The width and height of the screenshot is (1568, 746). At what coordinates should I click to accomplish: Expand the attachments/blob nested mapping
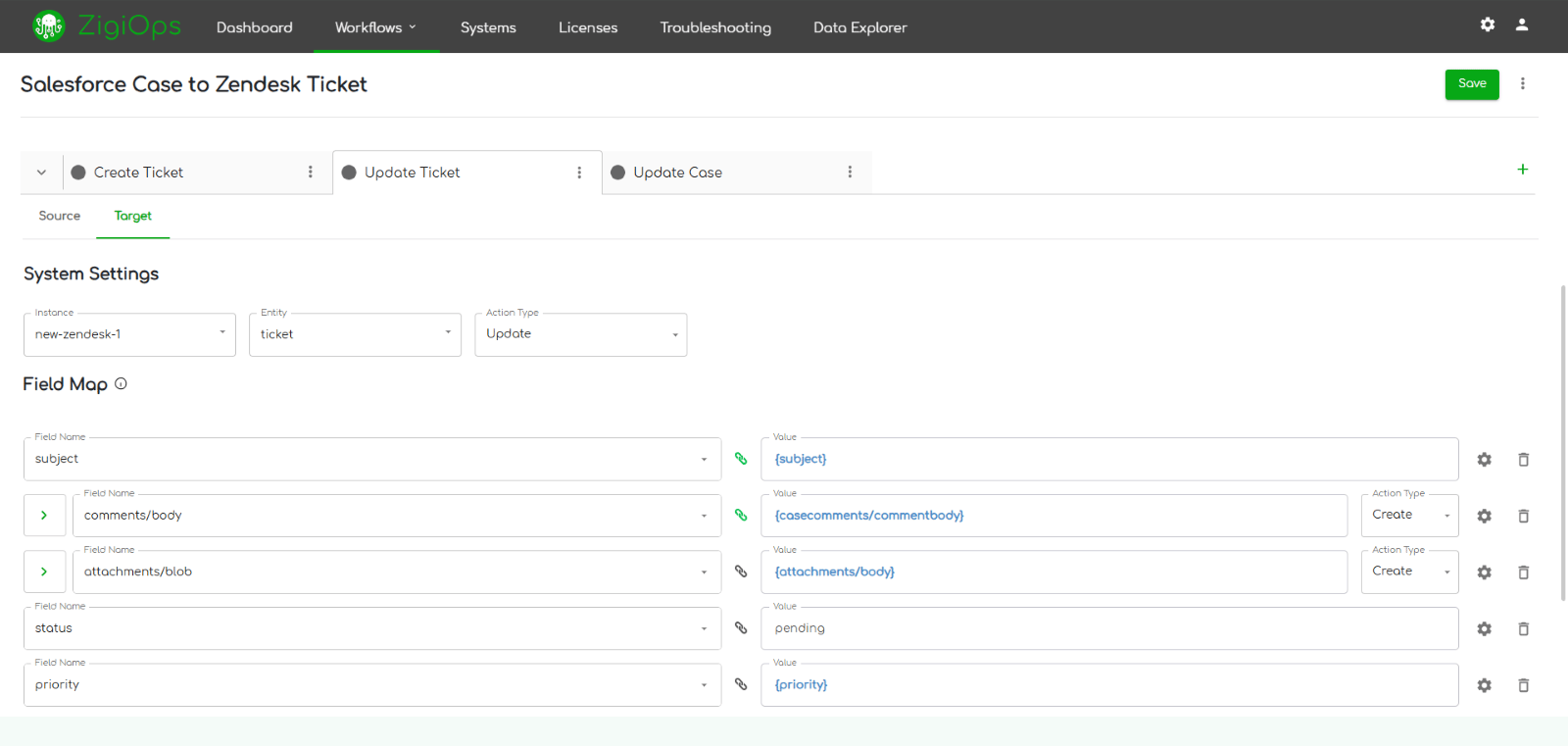pos(44,572)
